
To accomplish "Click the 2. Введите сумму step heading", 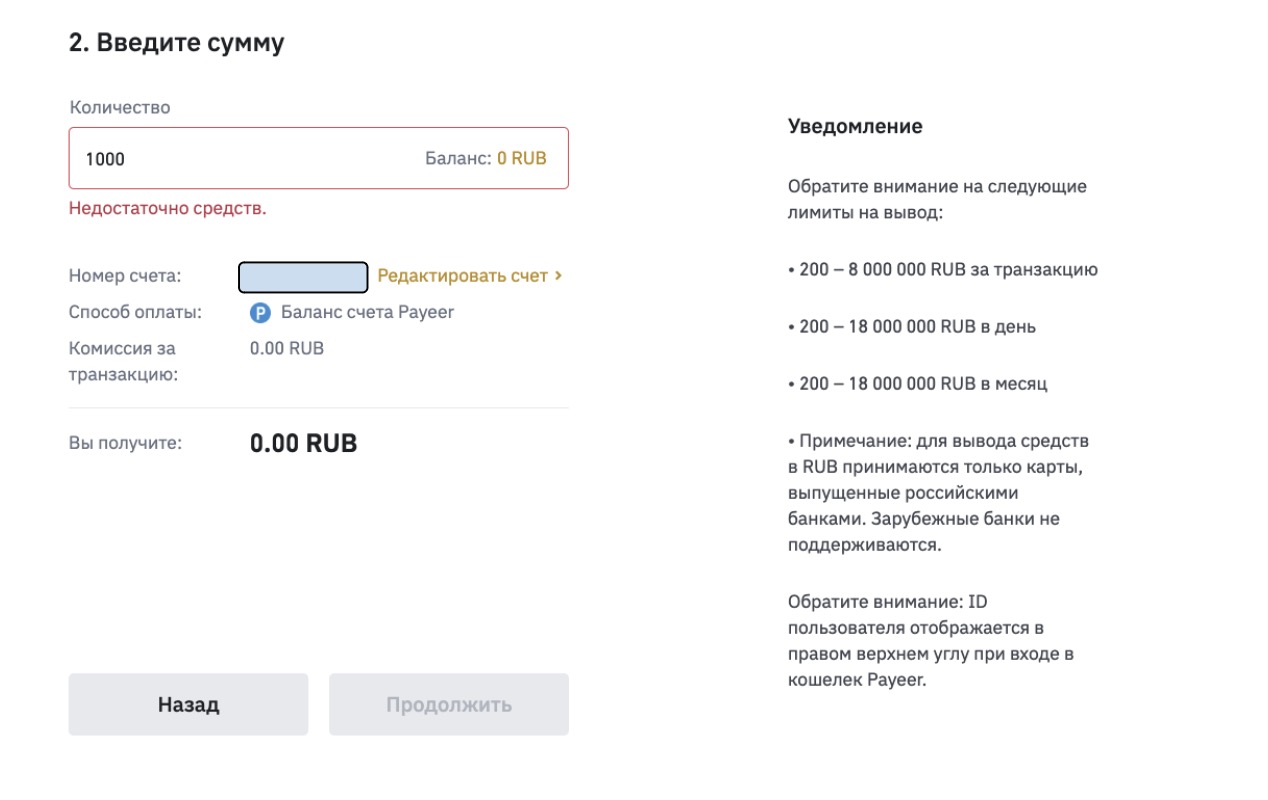I will pos(176,43).
